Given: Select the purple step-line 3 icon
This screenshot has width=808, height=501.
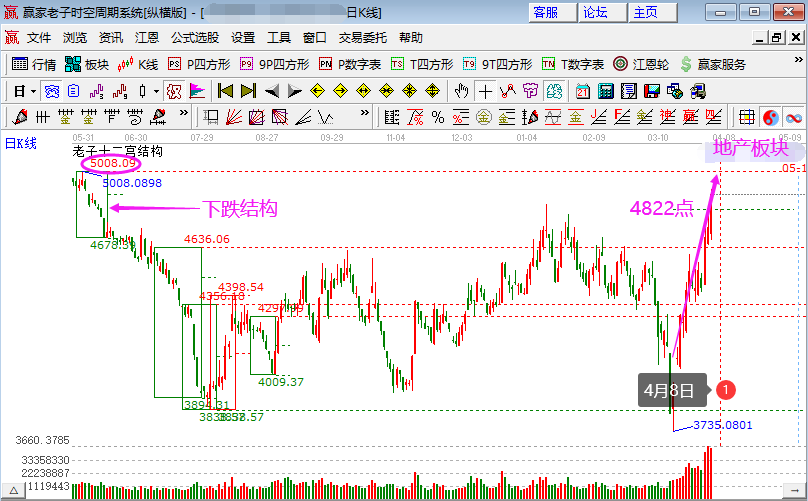Looking at the screenshot, I should (x=96, y=92).
